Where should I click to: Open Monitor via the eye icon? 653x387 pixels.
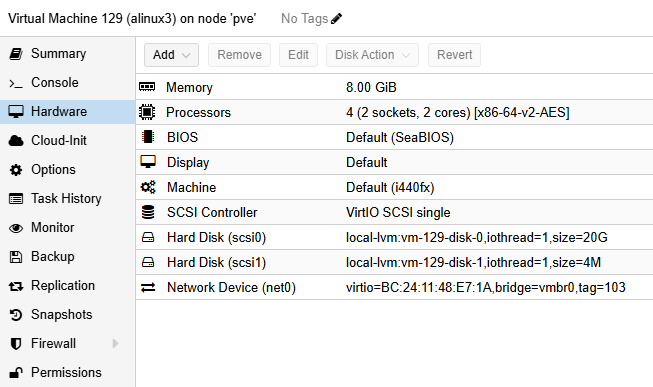(x=16, y=228)
